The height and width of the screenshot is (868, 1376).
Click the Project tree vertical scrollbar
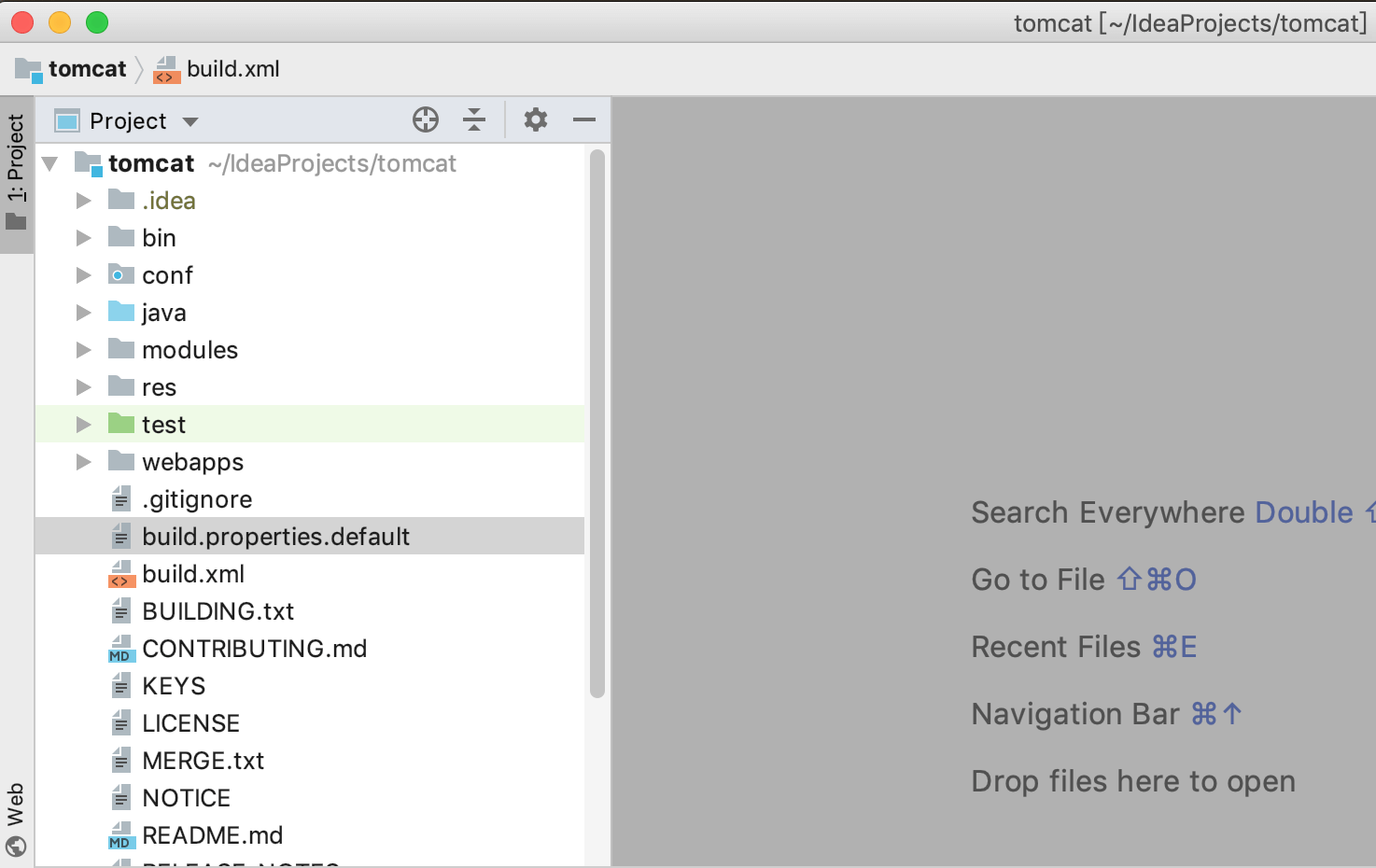[x=597, y=423]
